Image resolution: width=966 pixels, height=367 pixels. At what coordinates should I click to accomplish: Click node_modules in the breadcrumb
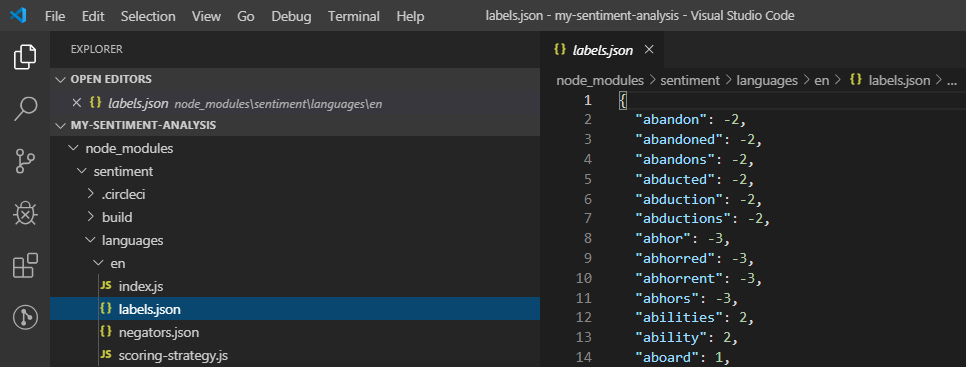tap(599, 80)
